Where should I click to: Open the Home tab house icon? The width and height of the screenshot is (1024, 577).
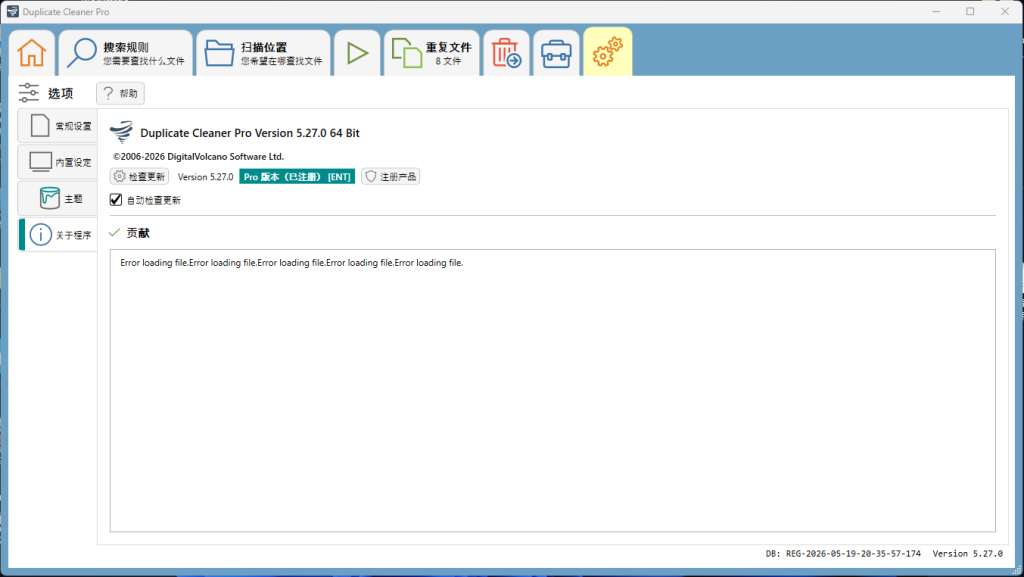click(x=31, y=53)
